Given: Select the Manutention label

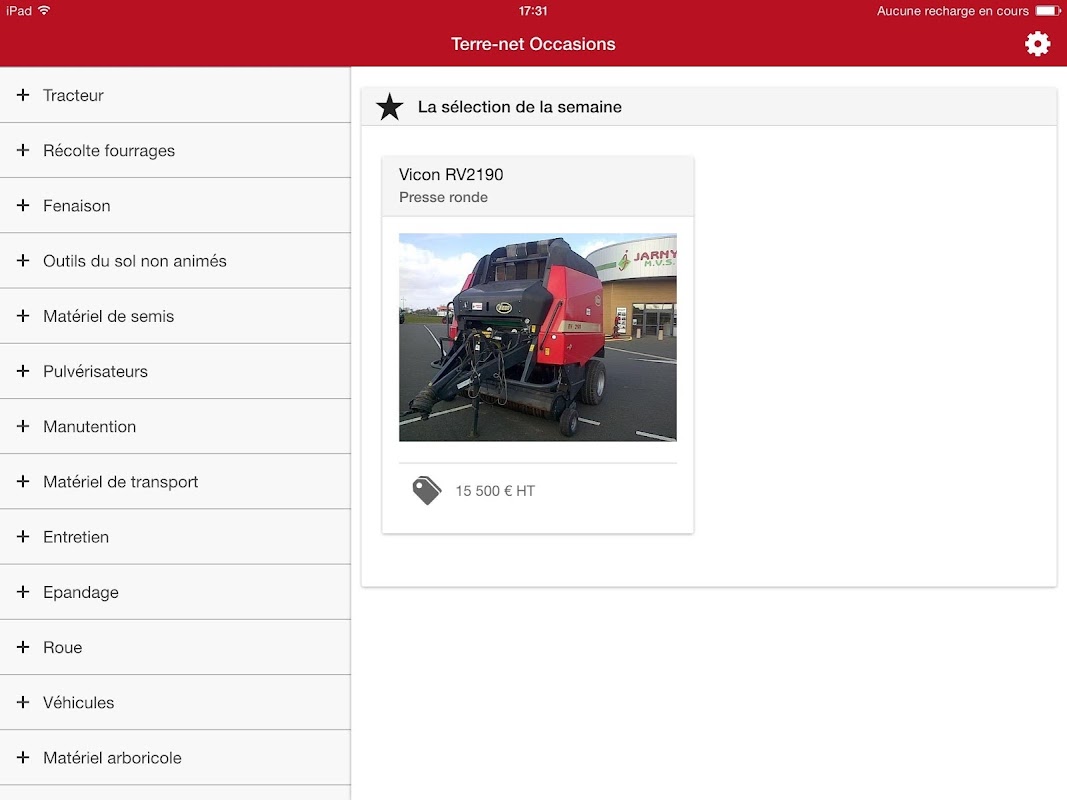Looking at the screenshot, I should (89, 427).
